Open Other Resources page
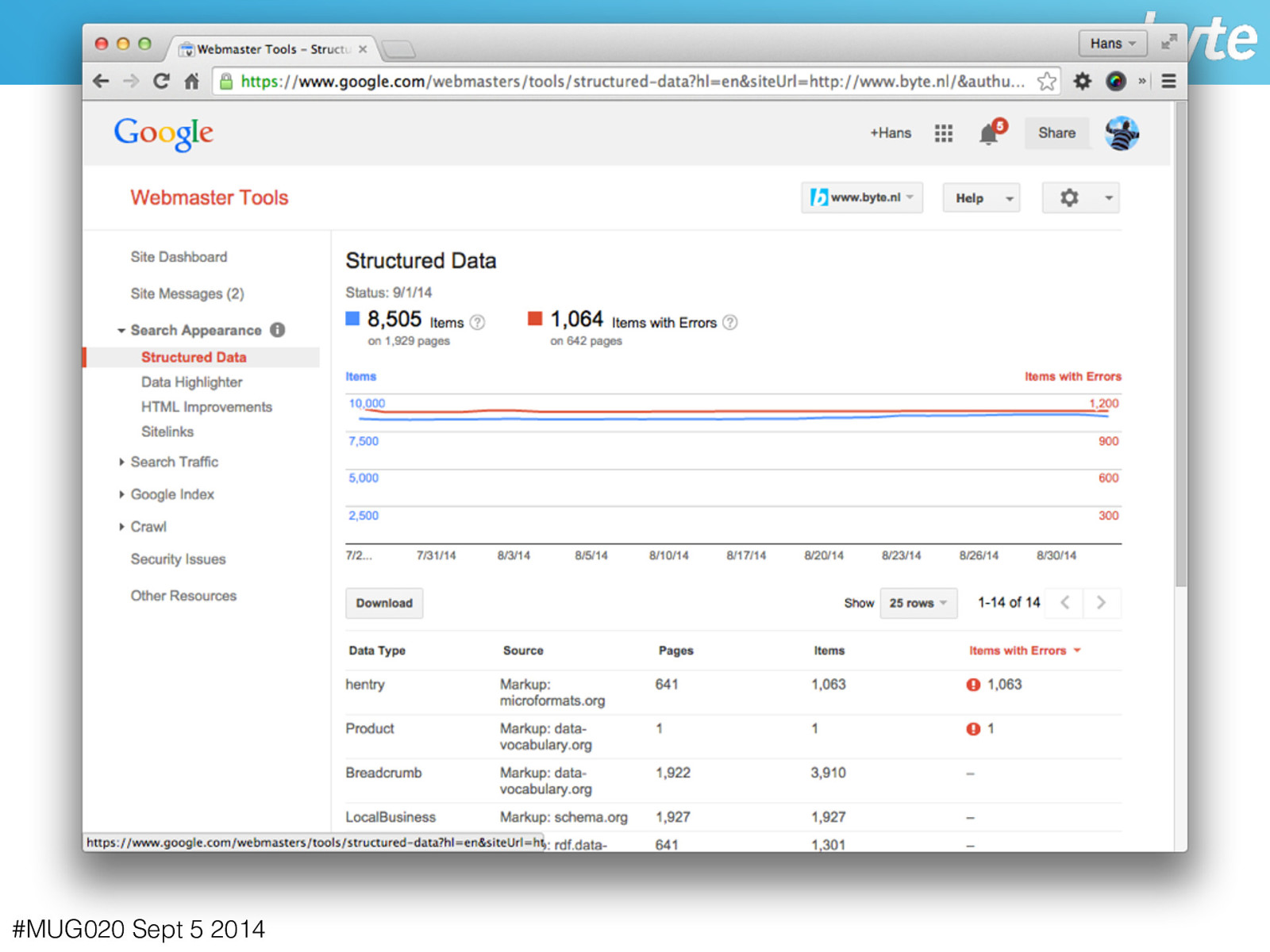 [x=183, y=596]
